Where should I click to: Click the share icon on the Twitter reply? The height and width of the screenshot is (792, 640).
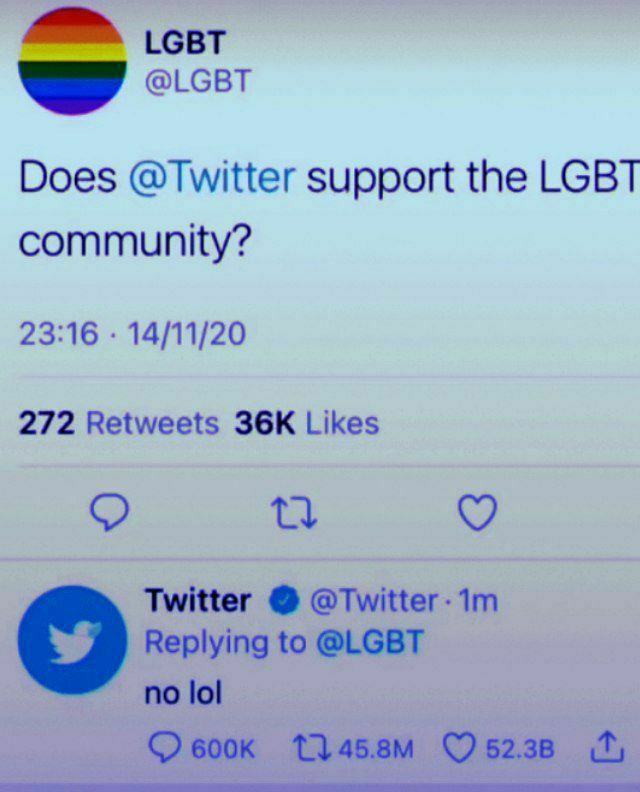point(607,746)
